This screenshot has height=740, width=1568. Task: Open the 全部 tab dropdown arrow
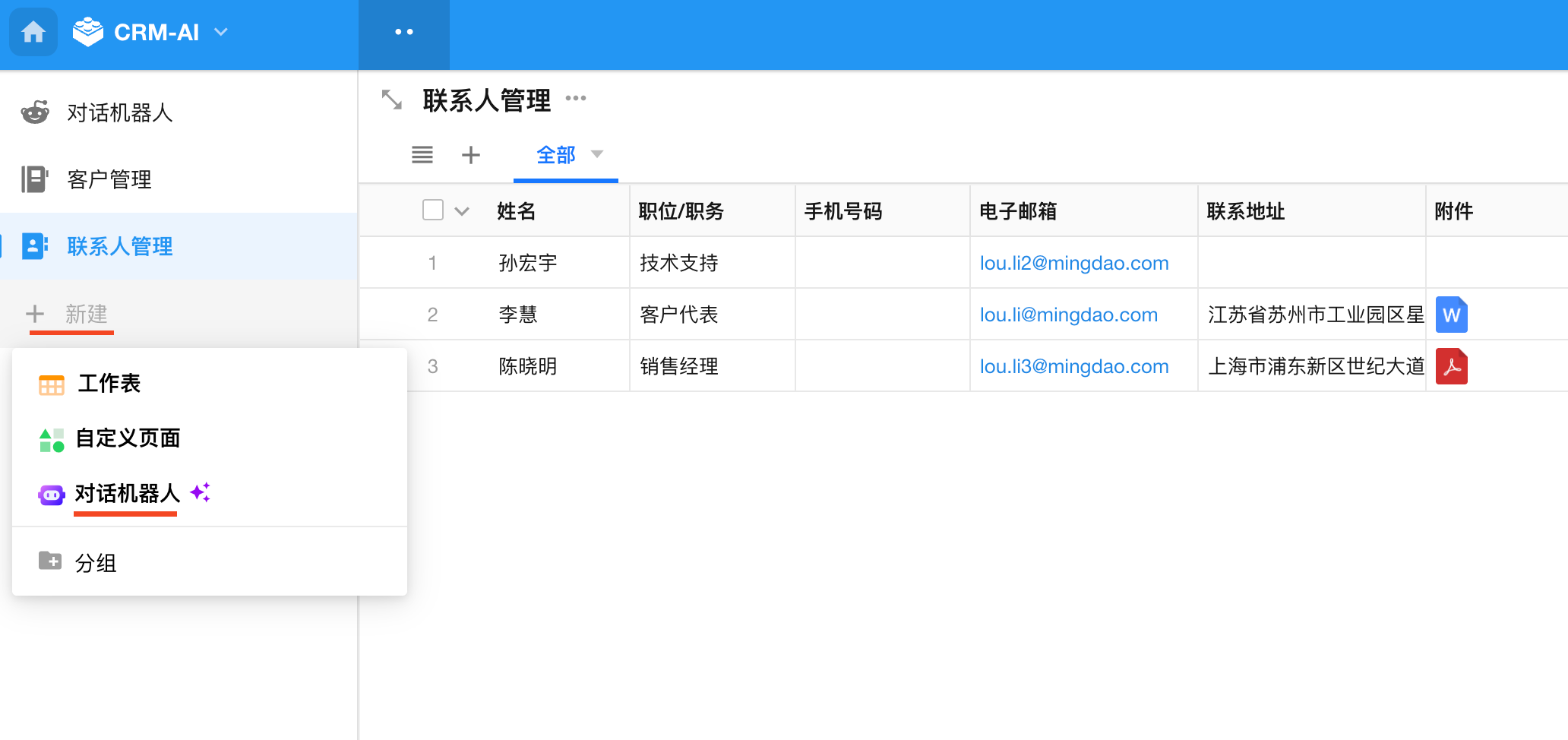pyautogui.click(x=597, y=154)
